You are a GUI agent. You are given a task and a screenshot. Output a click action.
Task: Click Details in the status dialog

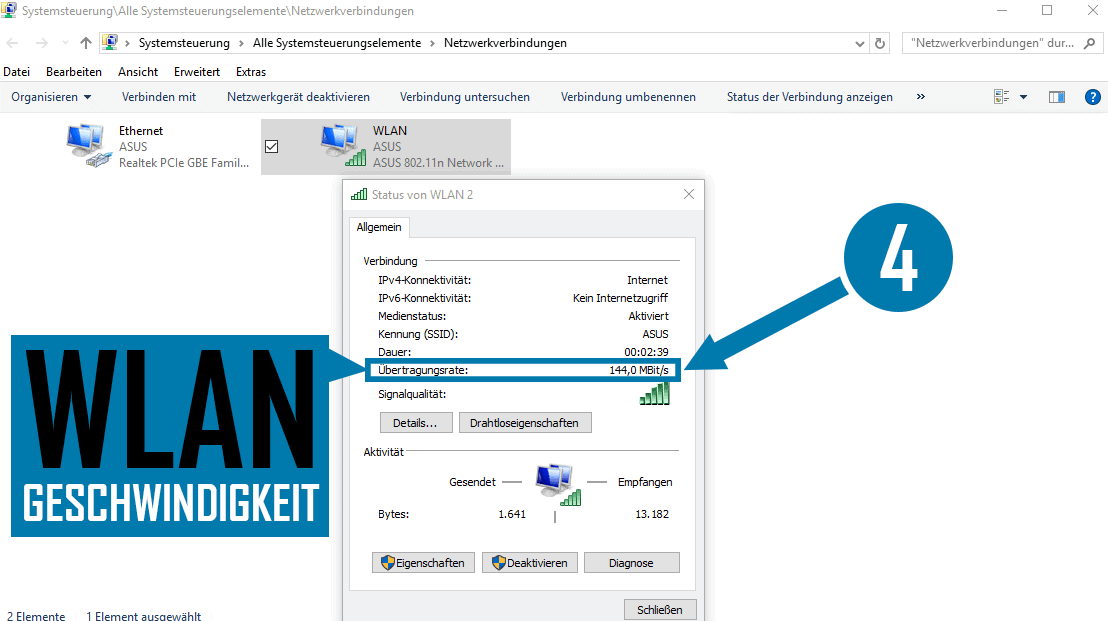(416, 422)
